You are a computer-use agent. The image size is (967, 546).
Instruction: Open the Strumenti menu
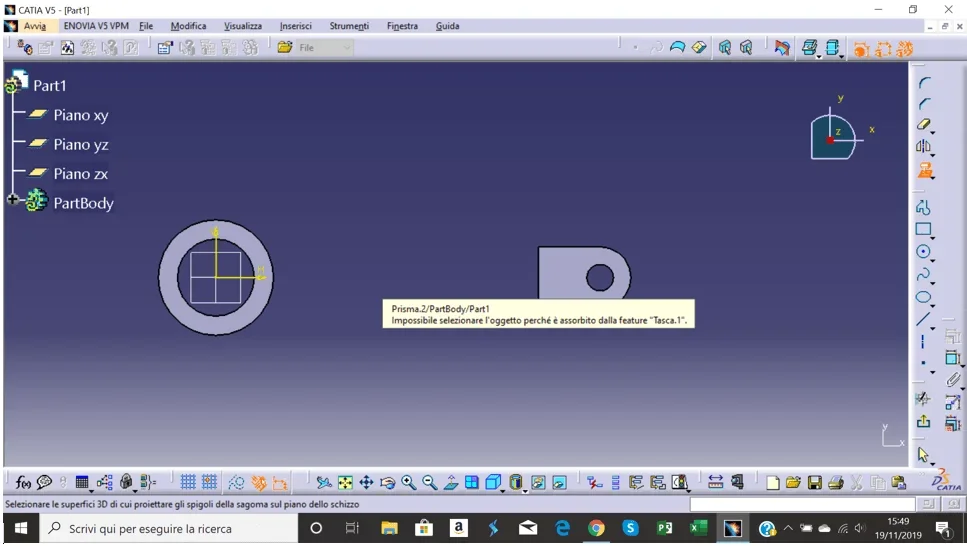click(x=349, y=26)
